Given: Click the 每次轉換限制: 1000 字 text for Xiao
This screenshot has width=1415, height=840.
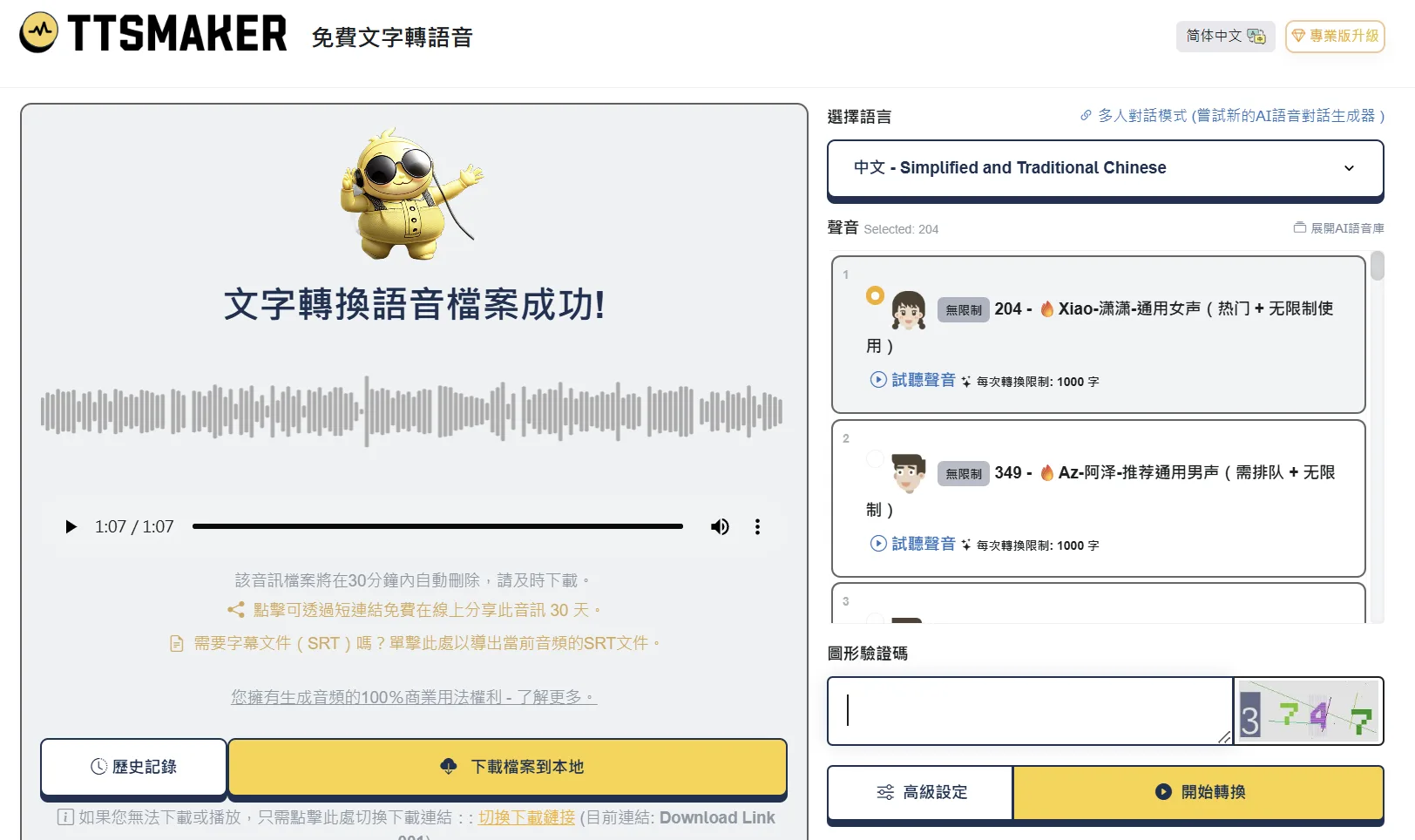Looking at the screenshot, I should click(1038, 382).
